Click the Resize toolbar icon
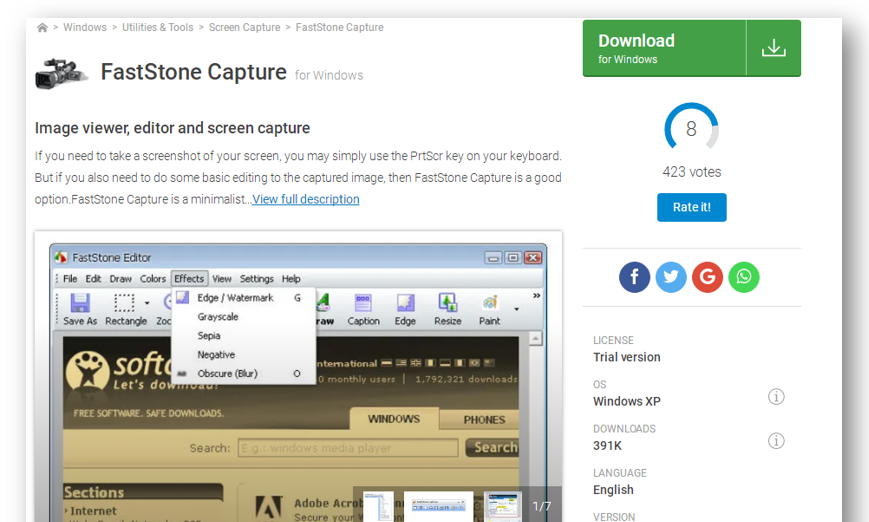The width and height of the screenshot is (869, 522). (448, 309)
